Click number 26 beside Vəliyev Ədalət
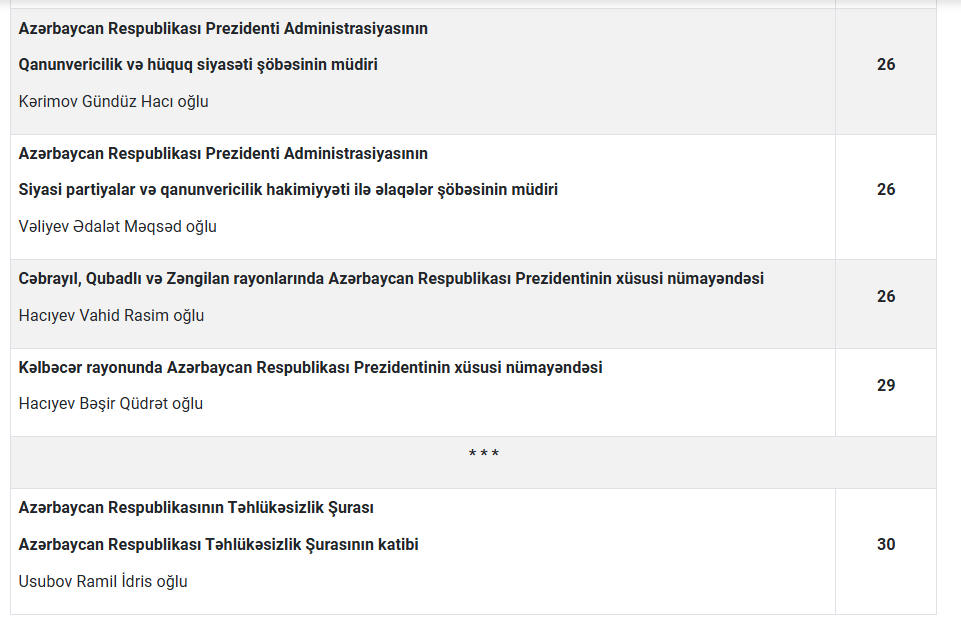This screenshot has height=618, width=961. (885, 190)
